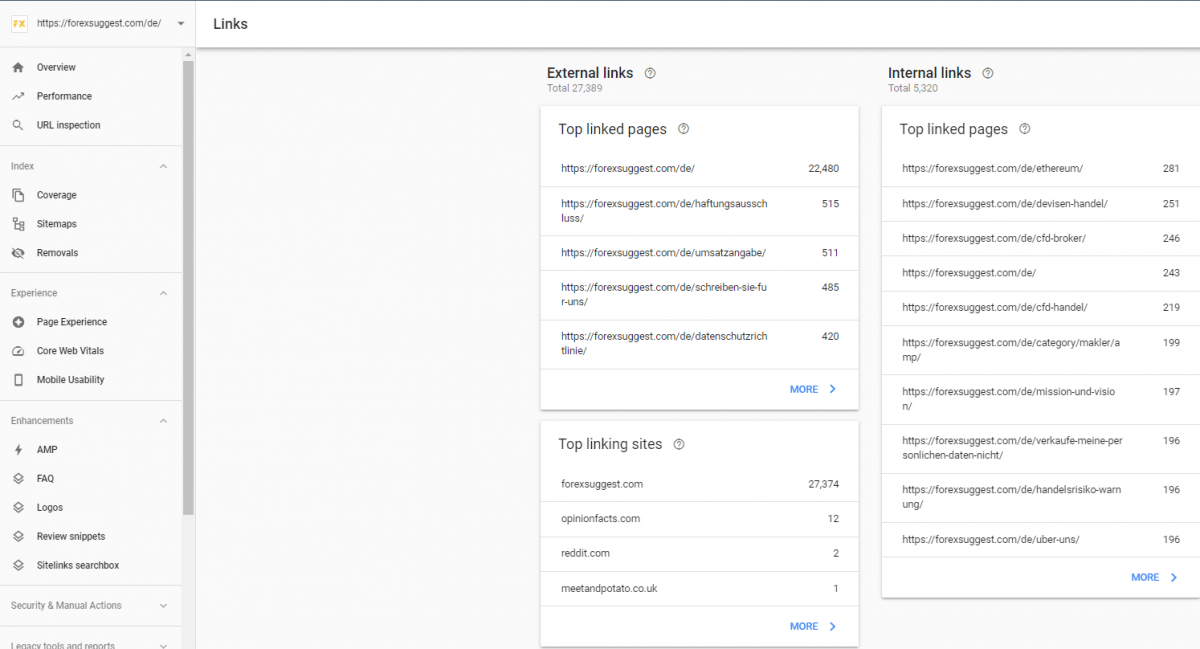The width and height of the screenshot is (1200, 649).
Task: Open the property selector dropdown arrow
Action: point(180,23)
